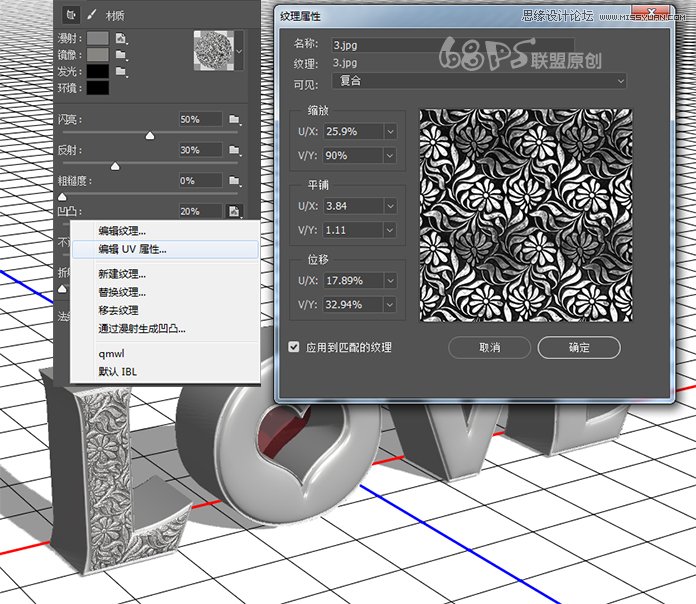Open tile V/Y 1.11 dropdown arrow
696x604 pixels.
(390, 230)
